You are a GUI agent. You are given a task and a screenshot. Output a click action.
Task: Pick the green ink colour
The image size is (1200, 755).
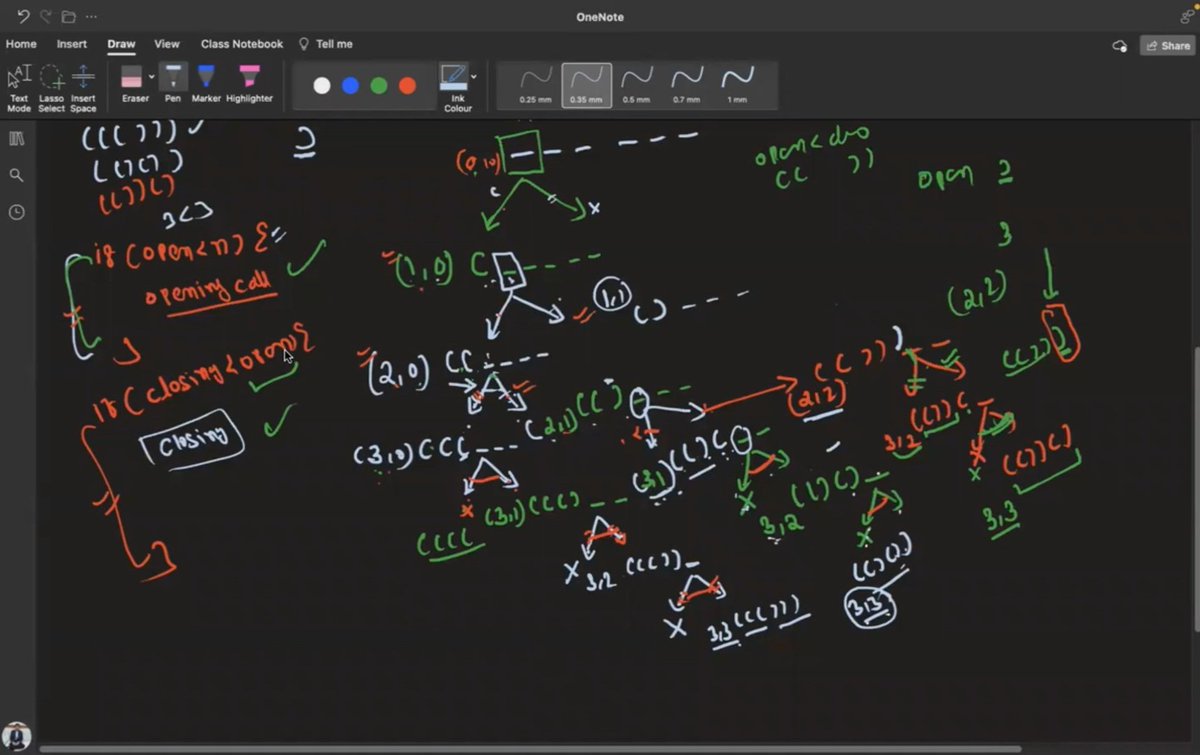coord(379,86)
